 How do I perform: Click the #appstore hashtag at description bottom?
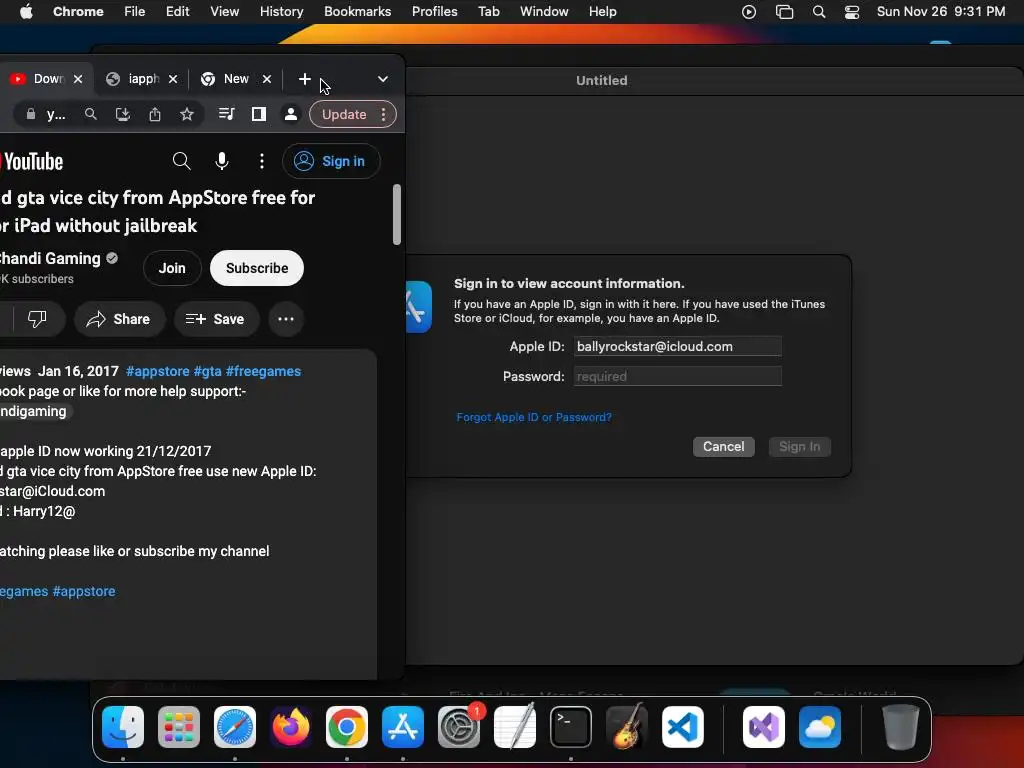coord(84,591)
